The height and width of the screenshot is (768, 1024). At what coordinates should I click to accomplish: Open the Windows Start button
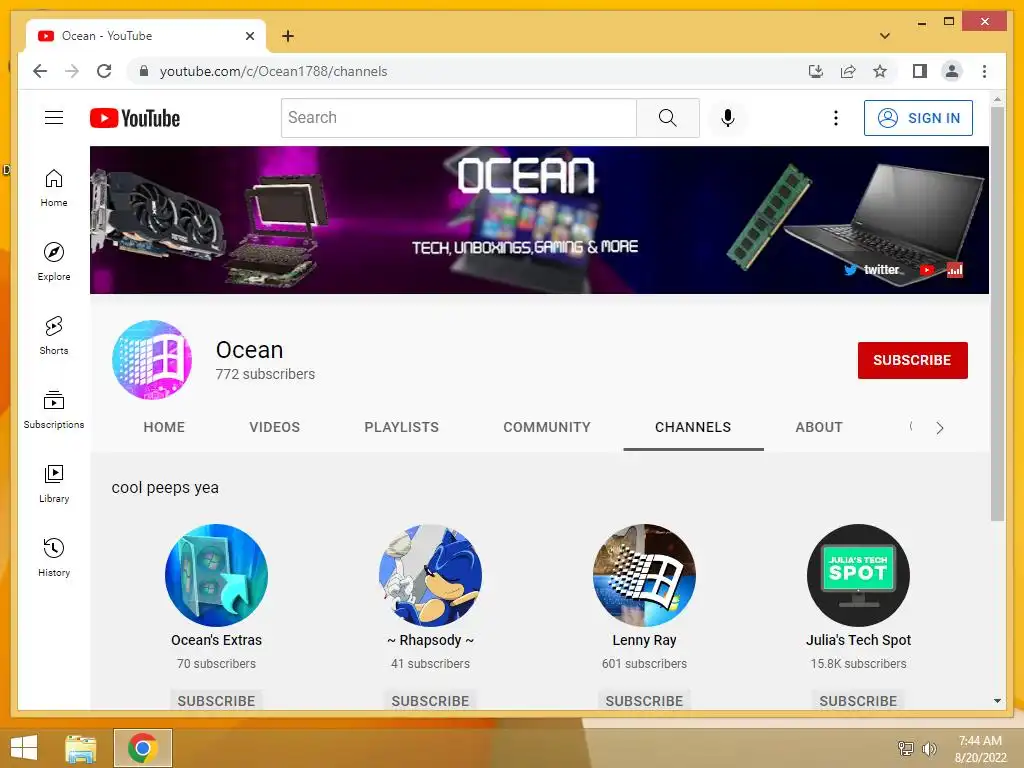tap(24, 748)
